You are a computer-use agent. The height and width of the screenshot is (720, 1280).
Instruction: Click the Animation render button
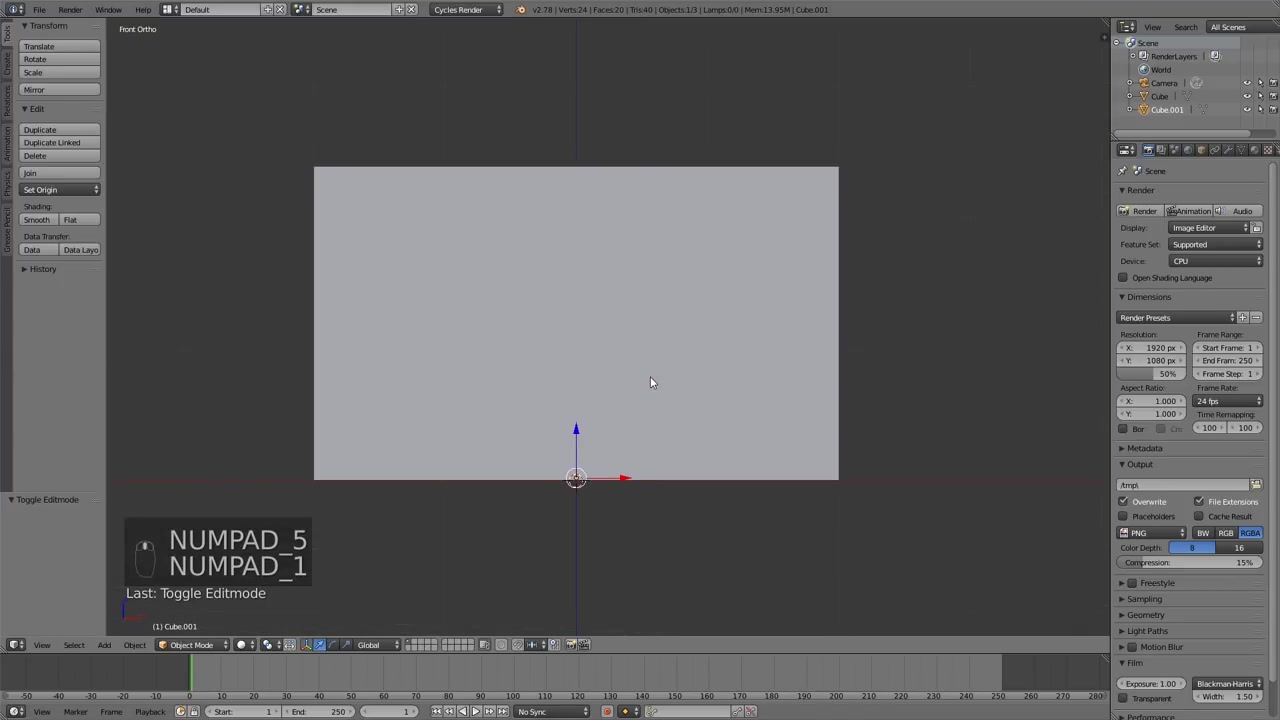pyautogui.click(x=1189, y=211)
